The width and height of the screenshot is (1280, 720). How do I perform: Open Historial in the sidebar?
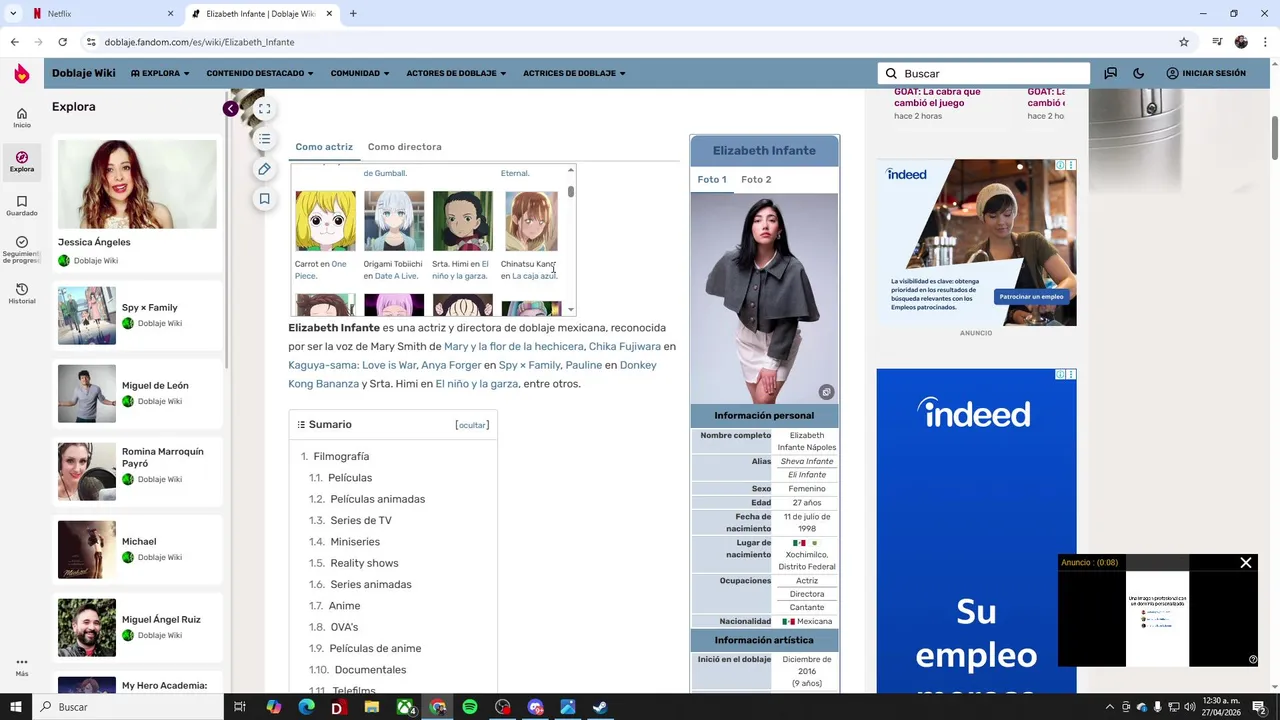(x=21, y=293)
